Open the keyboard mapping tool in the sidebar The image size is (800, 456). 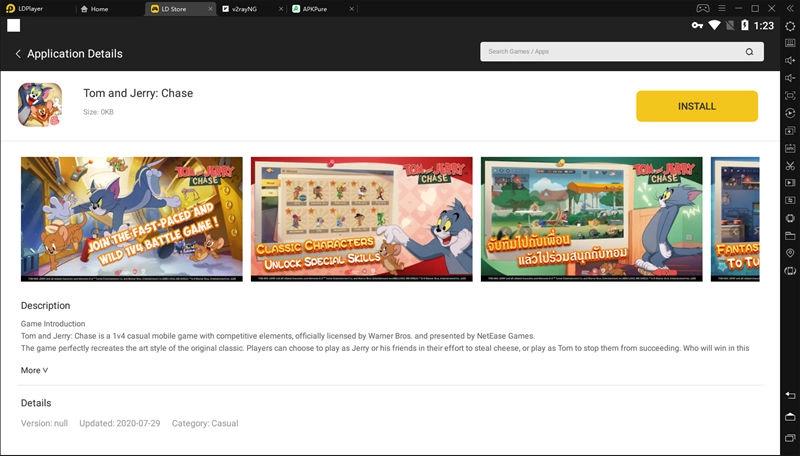790,43
